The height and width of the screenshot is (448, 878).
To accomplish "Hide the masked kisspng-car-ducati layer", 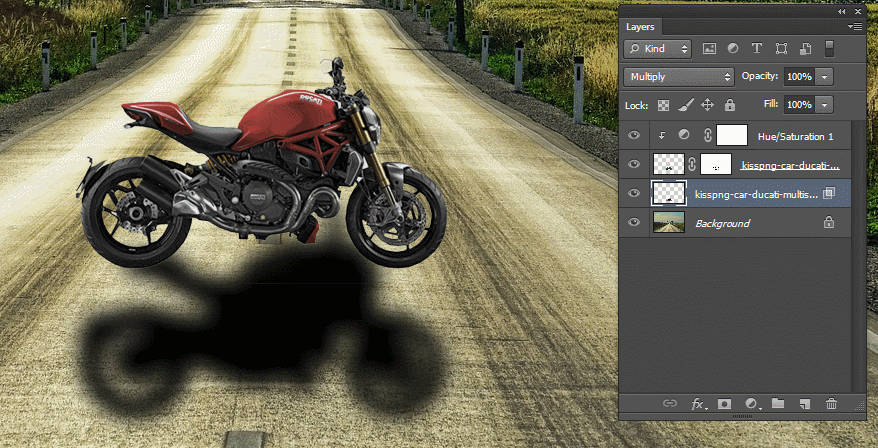I will tap(634, 164).
